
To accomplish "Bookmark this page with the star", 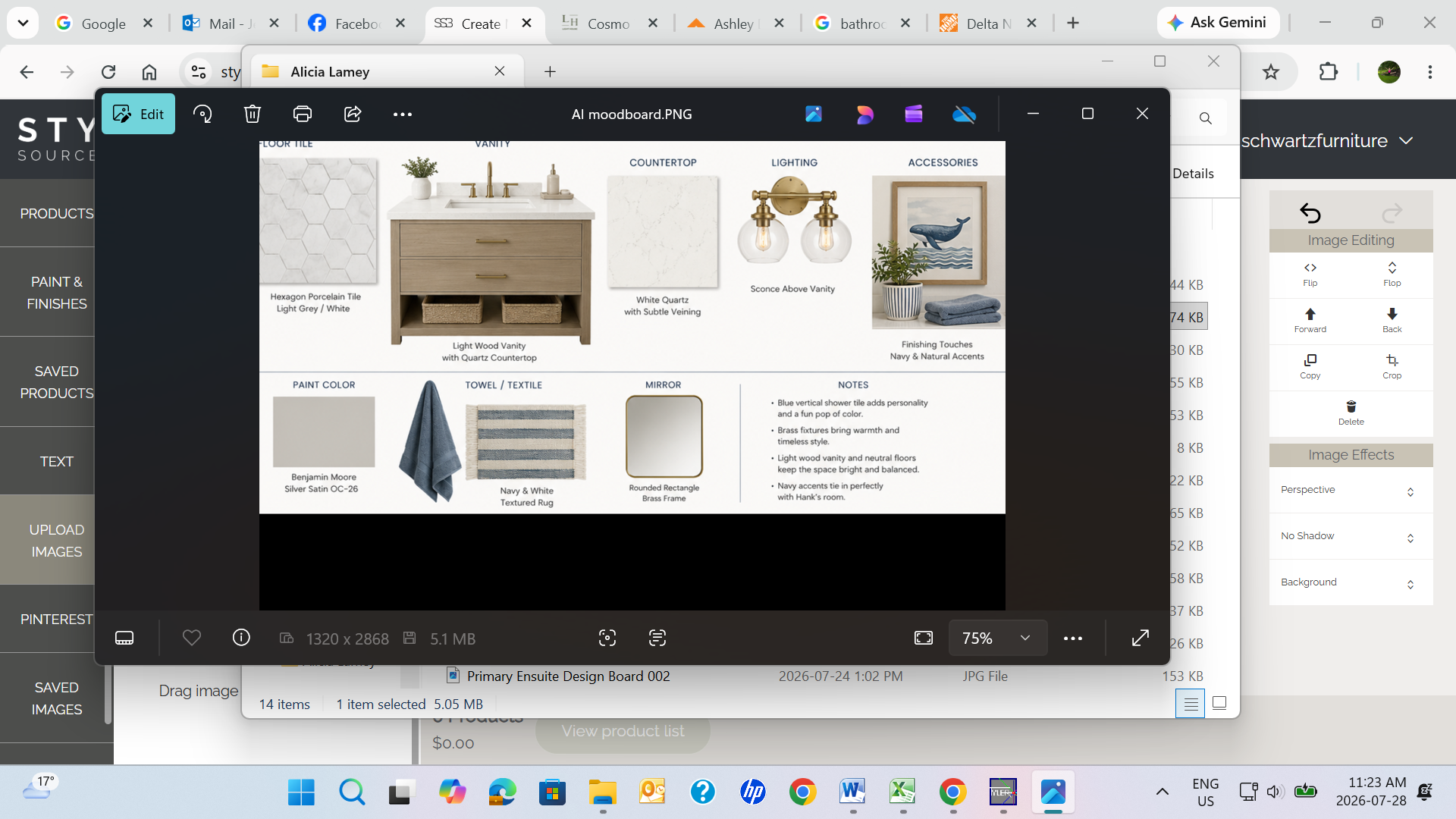I will [x=1271, y=72].
